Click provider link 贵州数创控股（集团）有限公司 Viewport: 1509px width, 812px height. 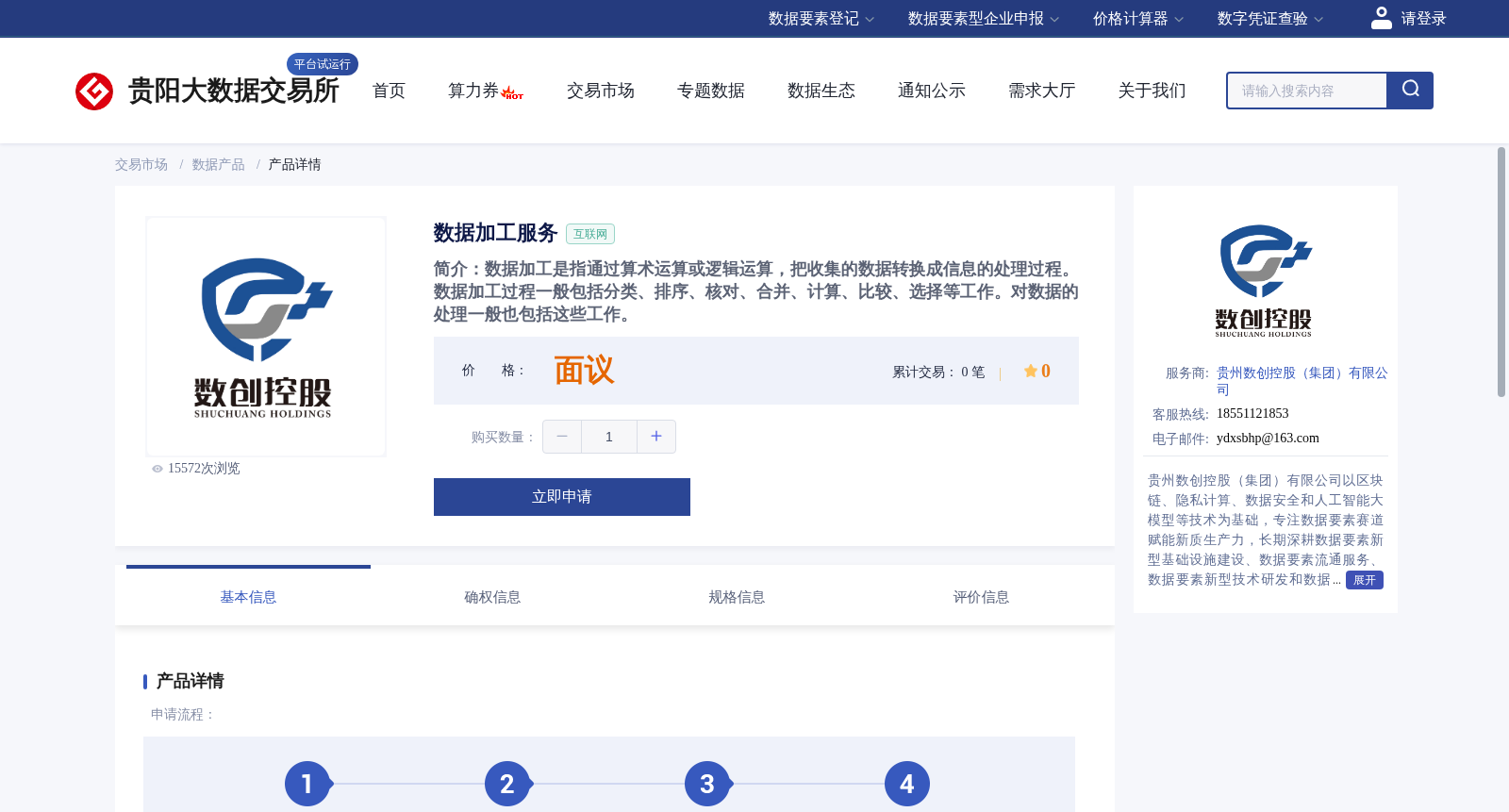[1302, 381]
